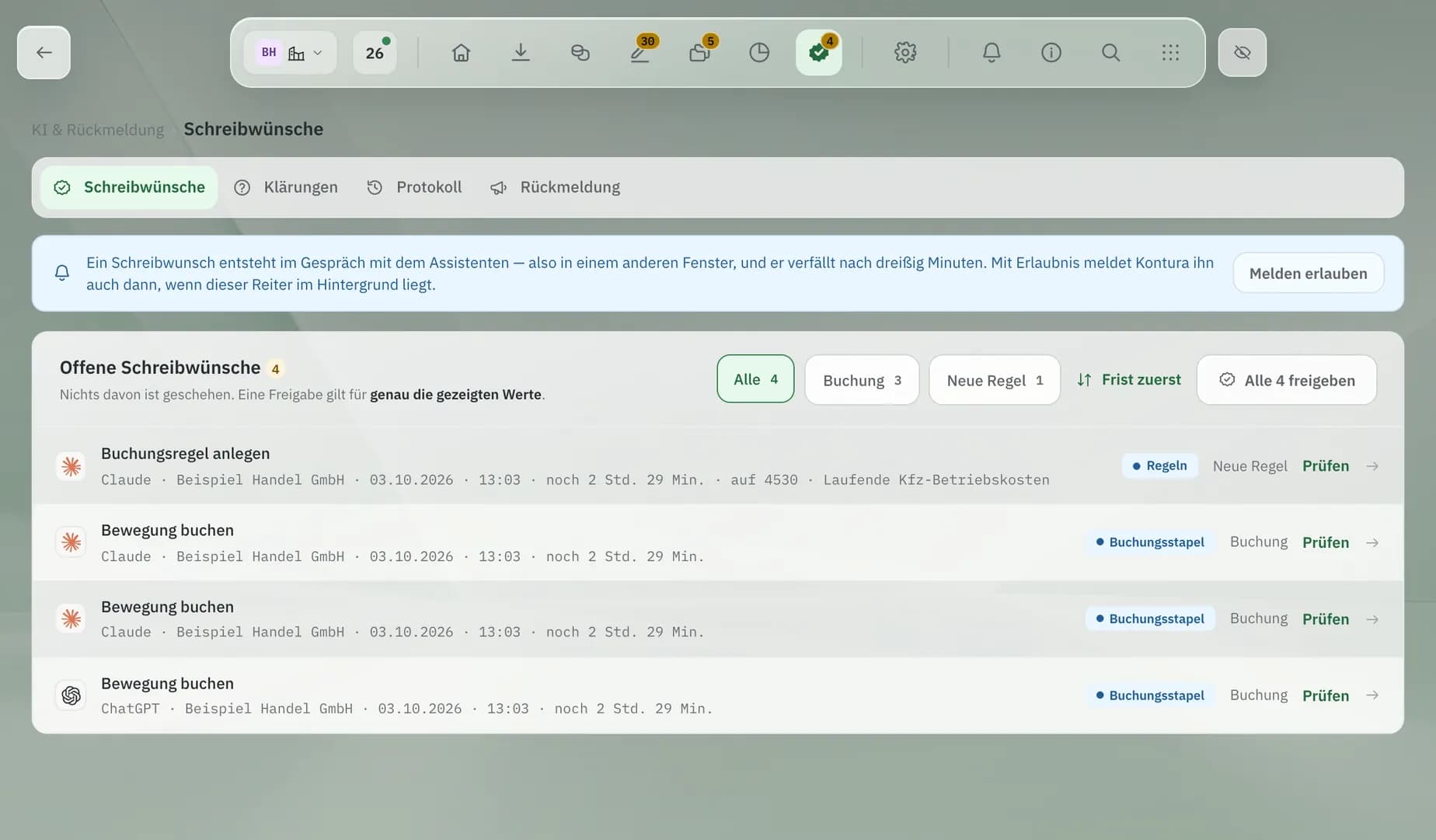Screen dimensions: 1436x840
Task: Open the pie chart reports icon
Action: (x=759, y=53)
